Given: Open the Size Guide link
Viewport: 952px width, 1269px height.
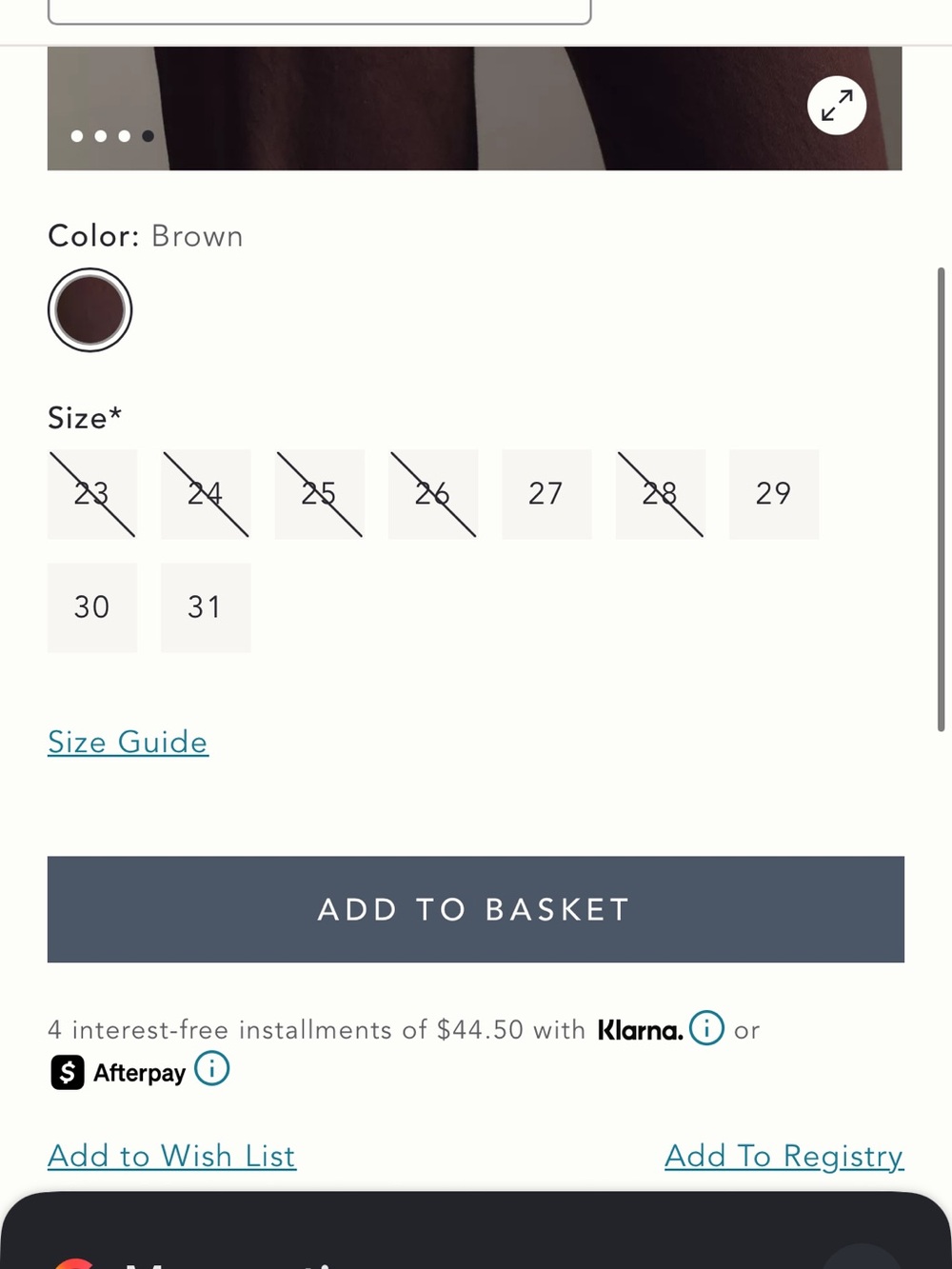Looking at the screenshot, I should click(x=128, y=742).
